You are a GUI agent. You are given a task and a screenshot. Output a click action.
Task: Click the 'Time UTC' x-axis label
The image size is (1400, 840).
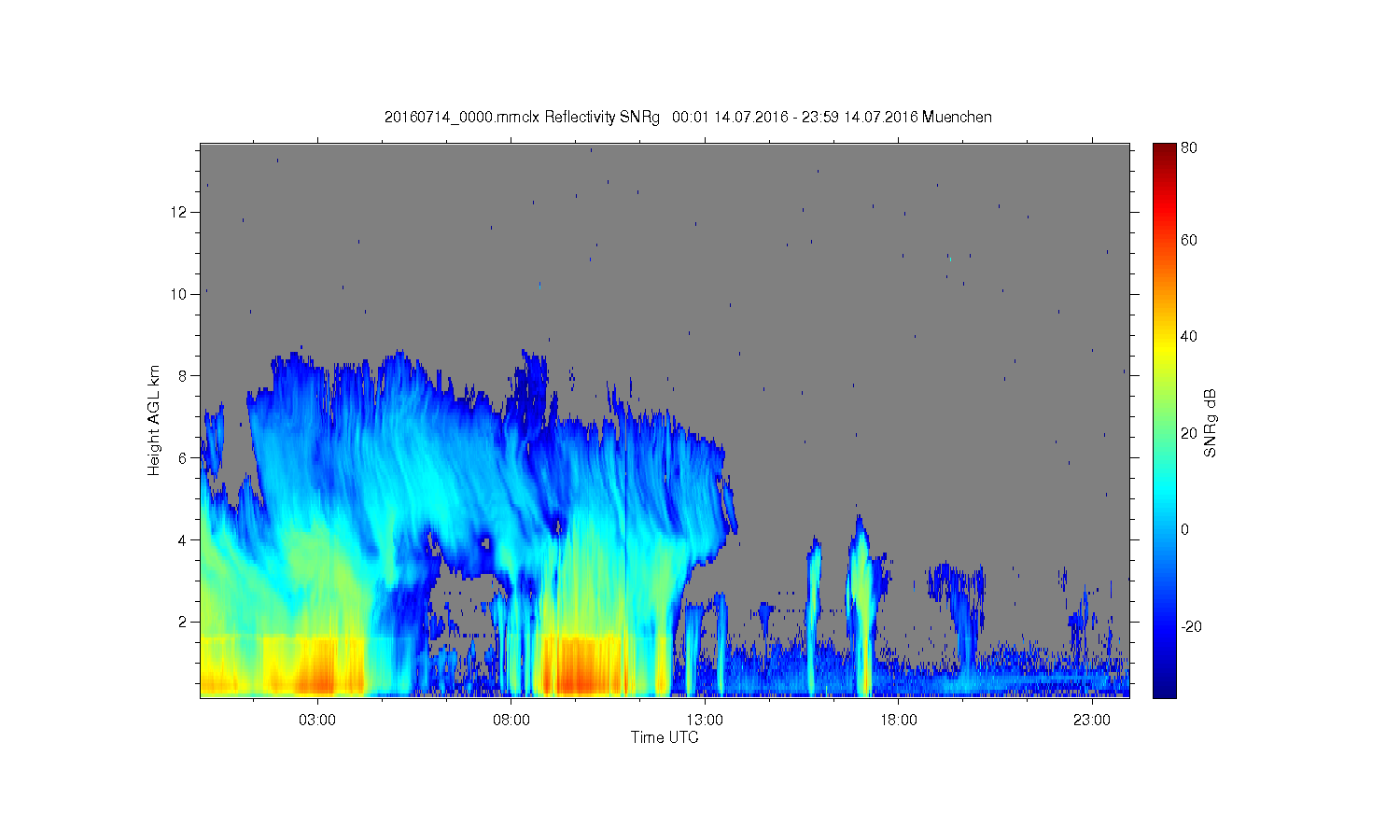coord(665,737)
